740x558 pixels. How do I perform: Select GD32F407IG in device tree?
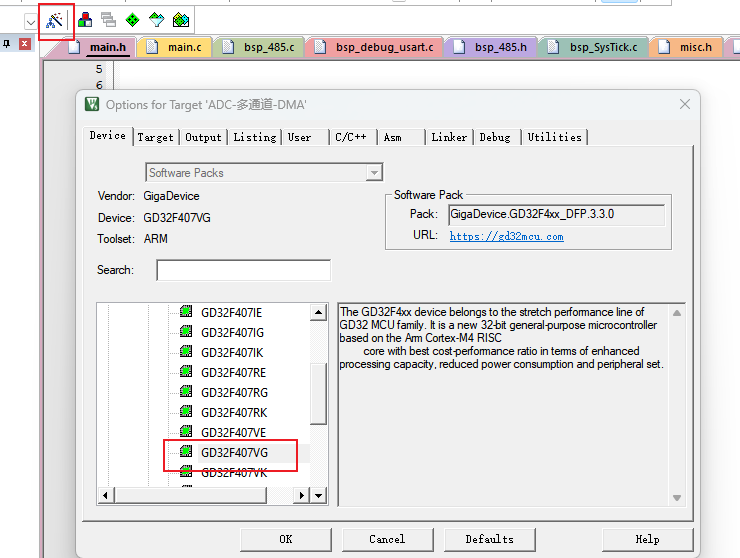pyautogui.click(x=232, y=333)
